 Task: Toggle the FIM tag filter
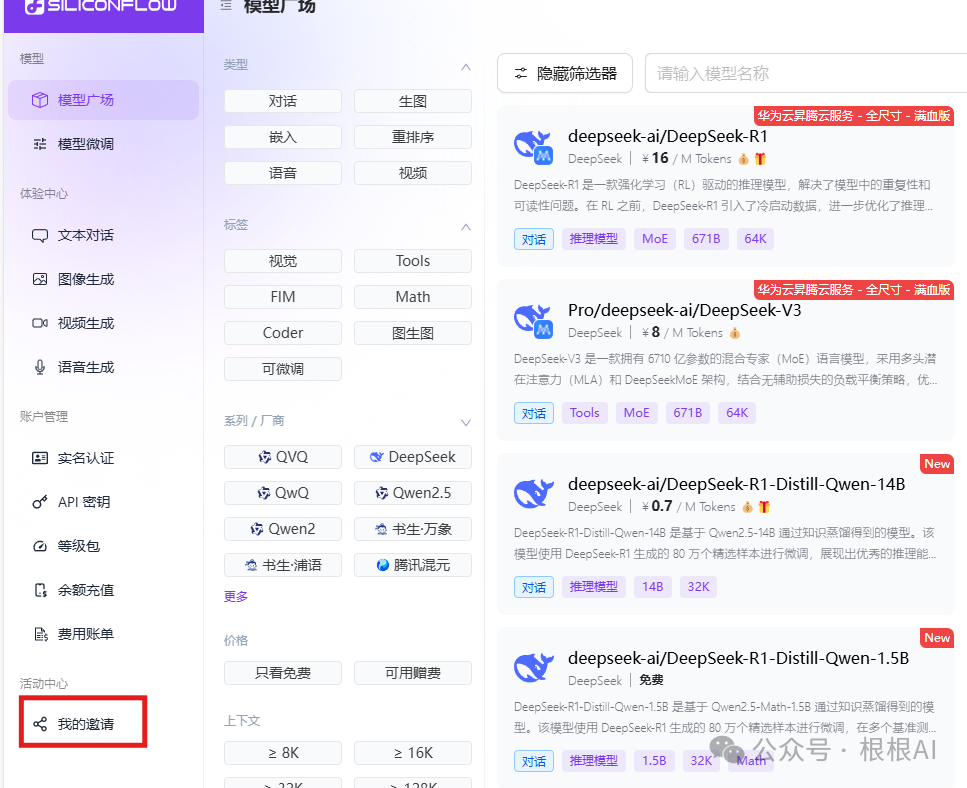pyautogui.click(x=282, y=297)
